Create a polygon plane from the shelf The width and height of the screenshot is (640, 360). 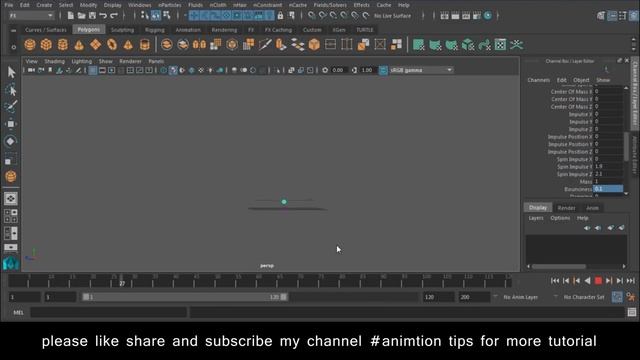[x=96, y=44]
